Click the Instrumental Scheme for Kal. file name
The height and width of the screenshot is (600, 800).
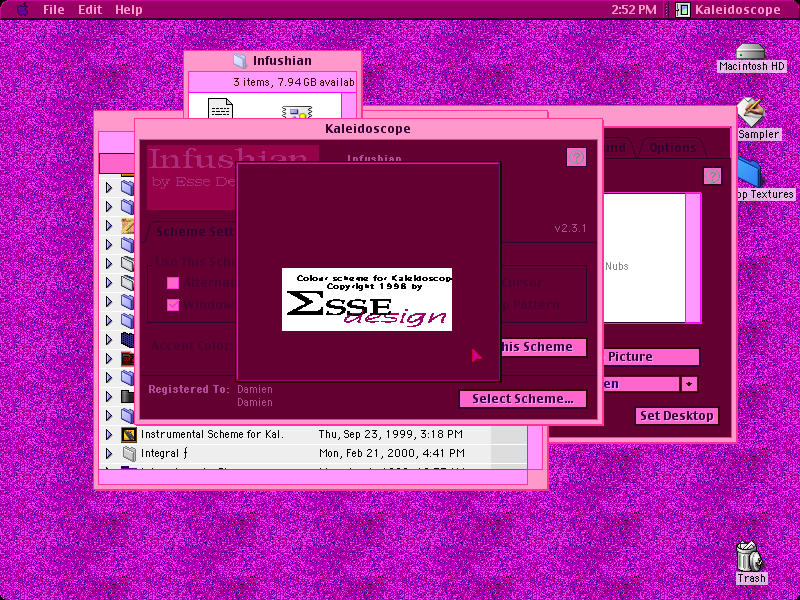[x=212, y=435]
